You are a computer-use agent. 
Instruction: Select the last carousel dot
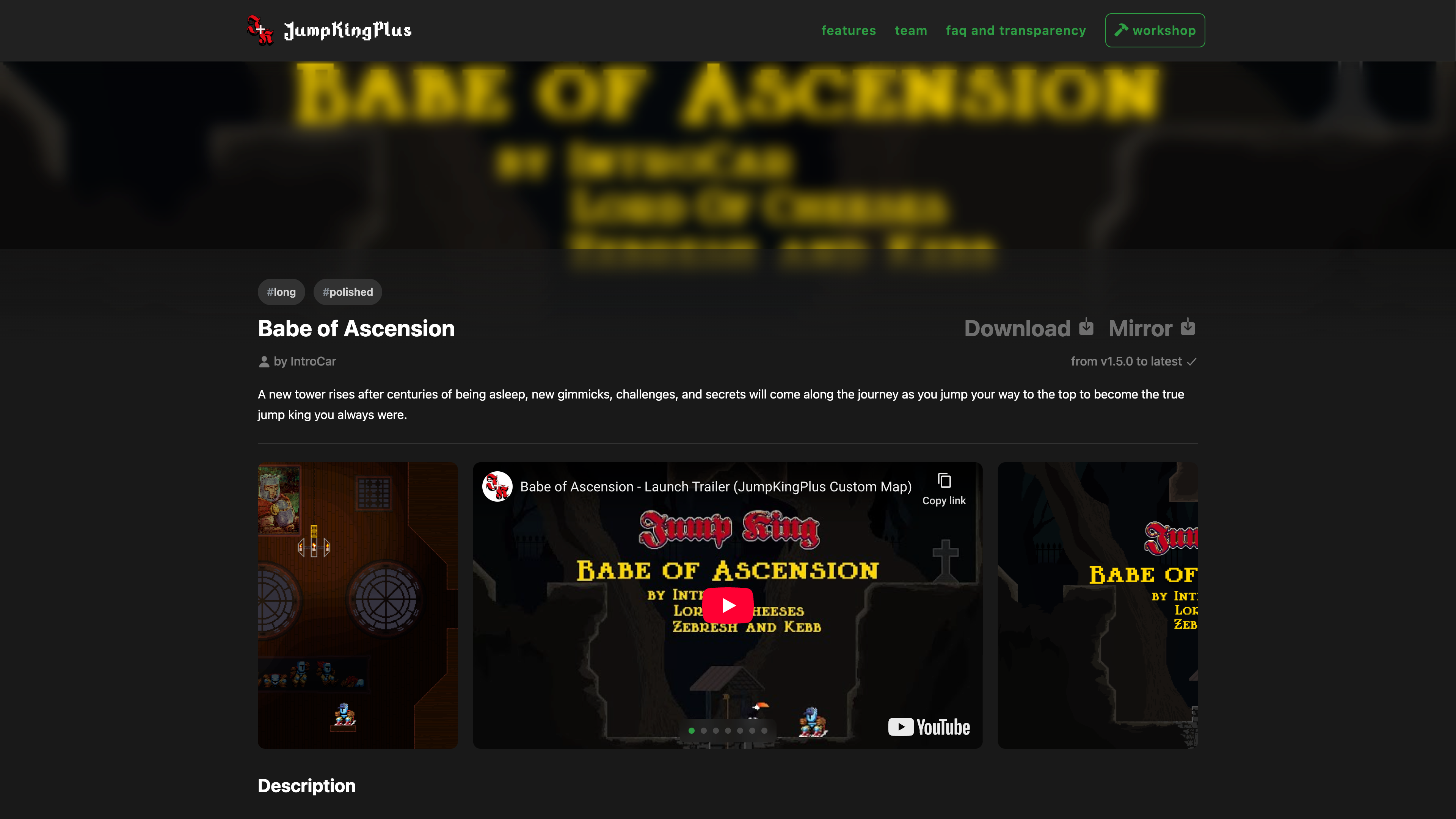click(764, 731)
